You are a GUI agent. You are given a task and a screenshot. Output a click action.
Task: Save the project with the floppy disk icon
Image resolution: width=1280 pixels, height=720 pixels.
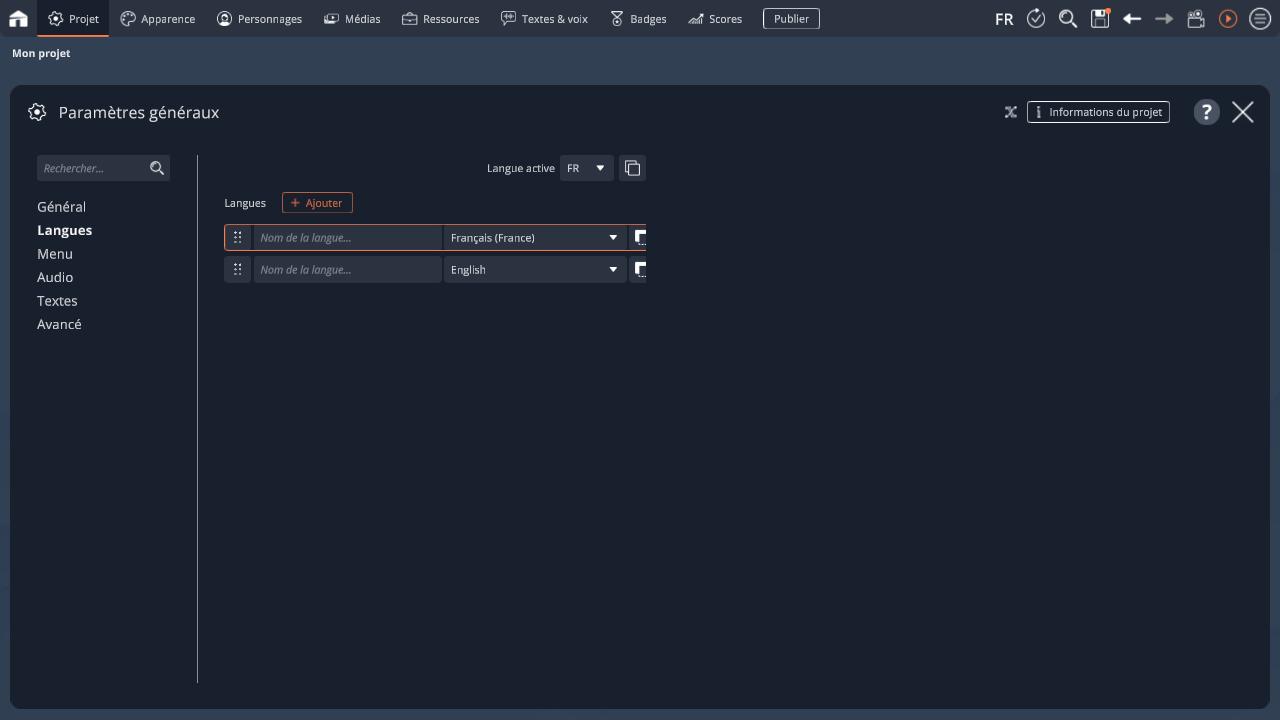(1100, 18)
